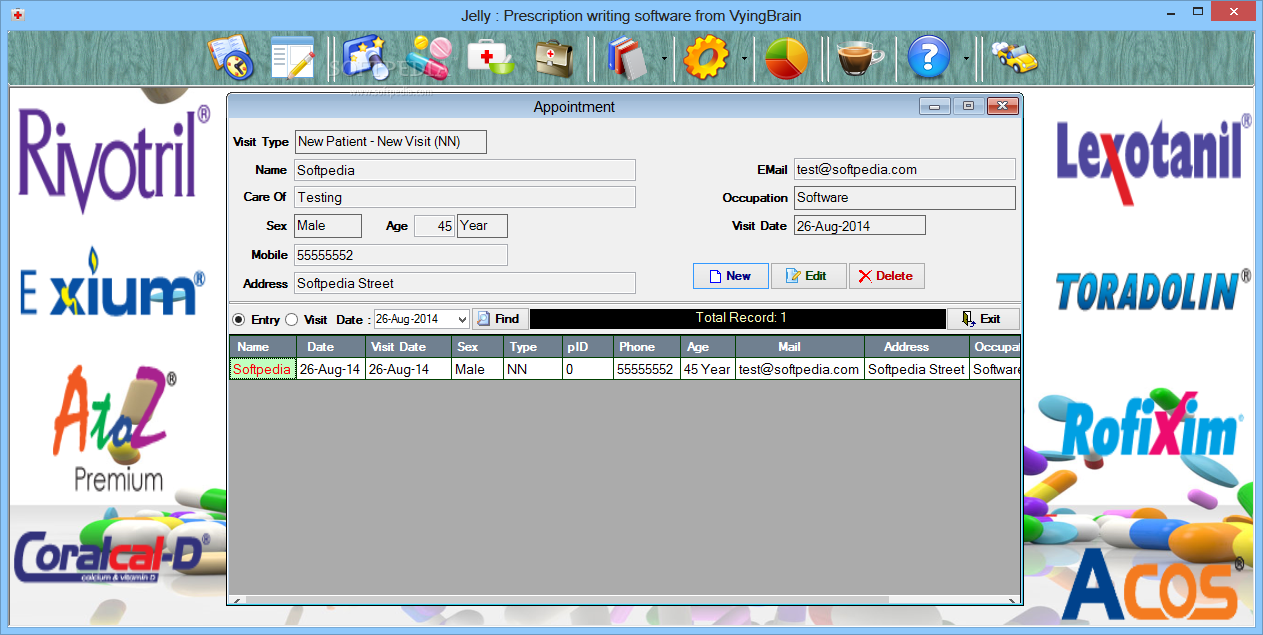The image size is (1263, 635).
Task: Click the Phone column header
Action: click(646, 347)
